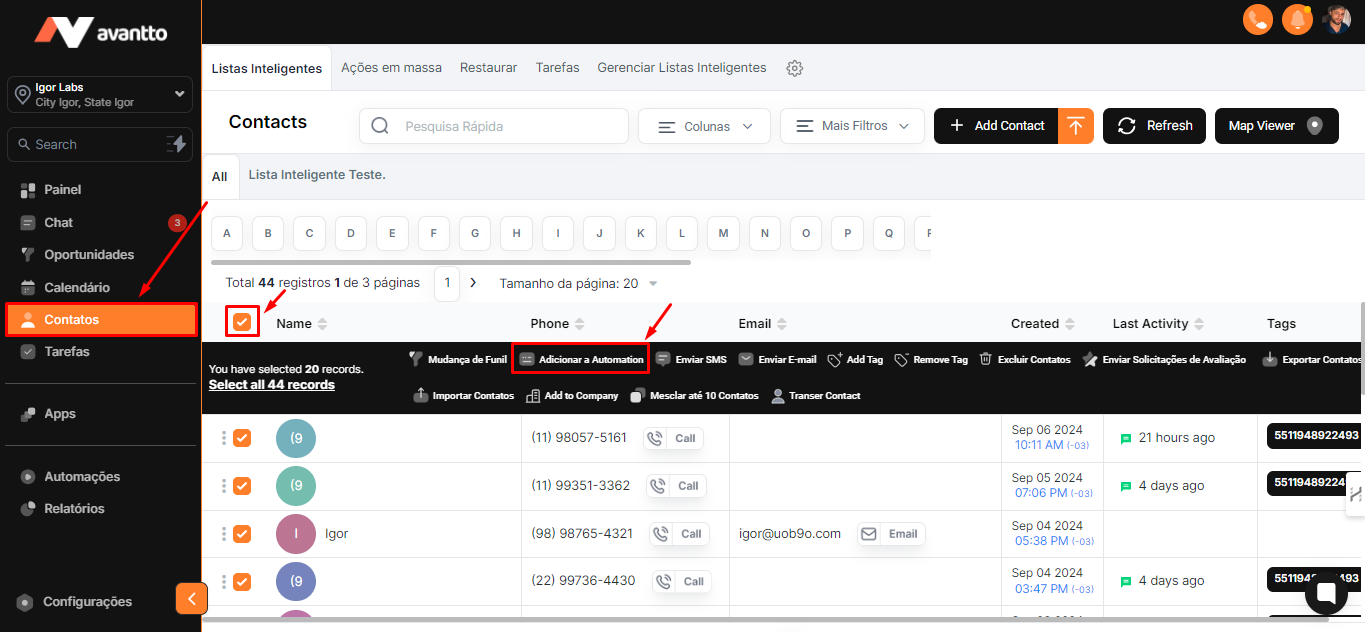Expand the Mais Filtros dropdown
Image resolution: width=1365 pixels, height=632 pixels.
point(851,127)
